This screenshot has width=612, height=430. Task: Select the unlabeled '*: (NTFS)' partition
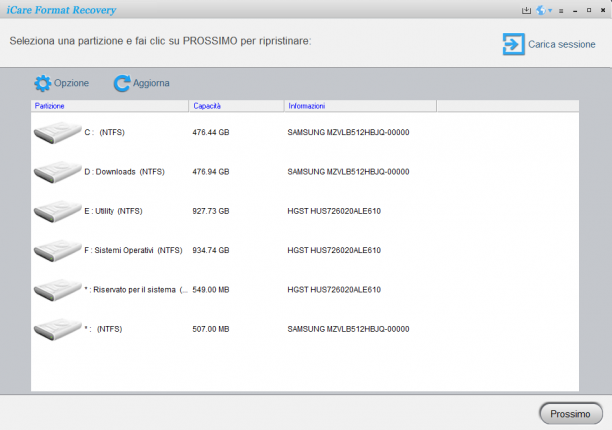[103, 329]
